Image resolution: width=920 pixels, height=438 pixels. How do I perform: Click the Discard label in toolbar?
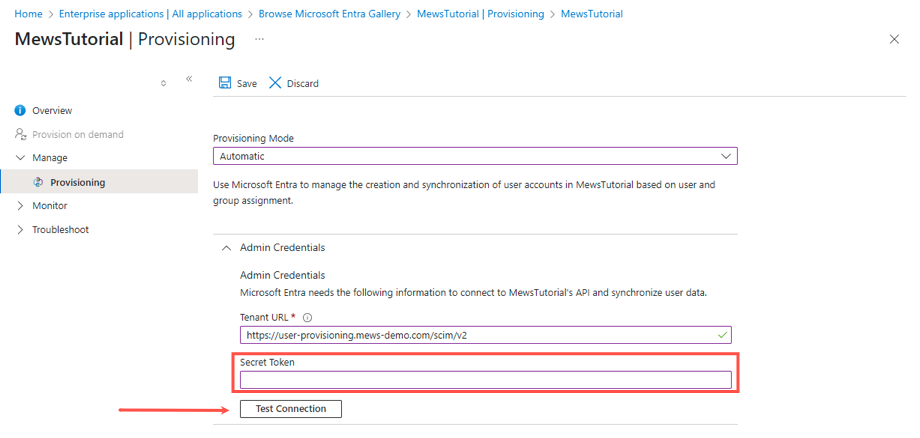(303, 83)
